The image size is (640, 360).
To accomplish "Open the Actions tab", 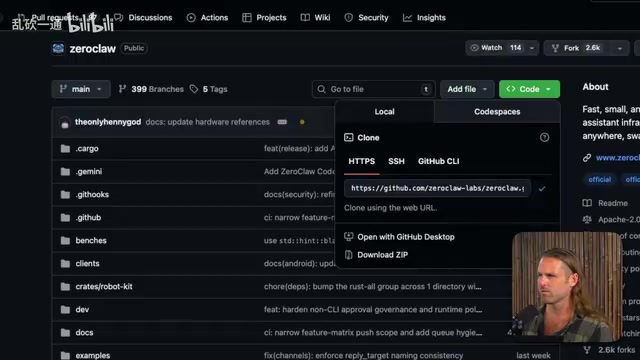I will pyautogui.click(x=207, y=18).
